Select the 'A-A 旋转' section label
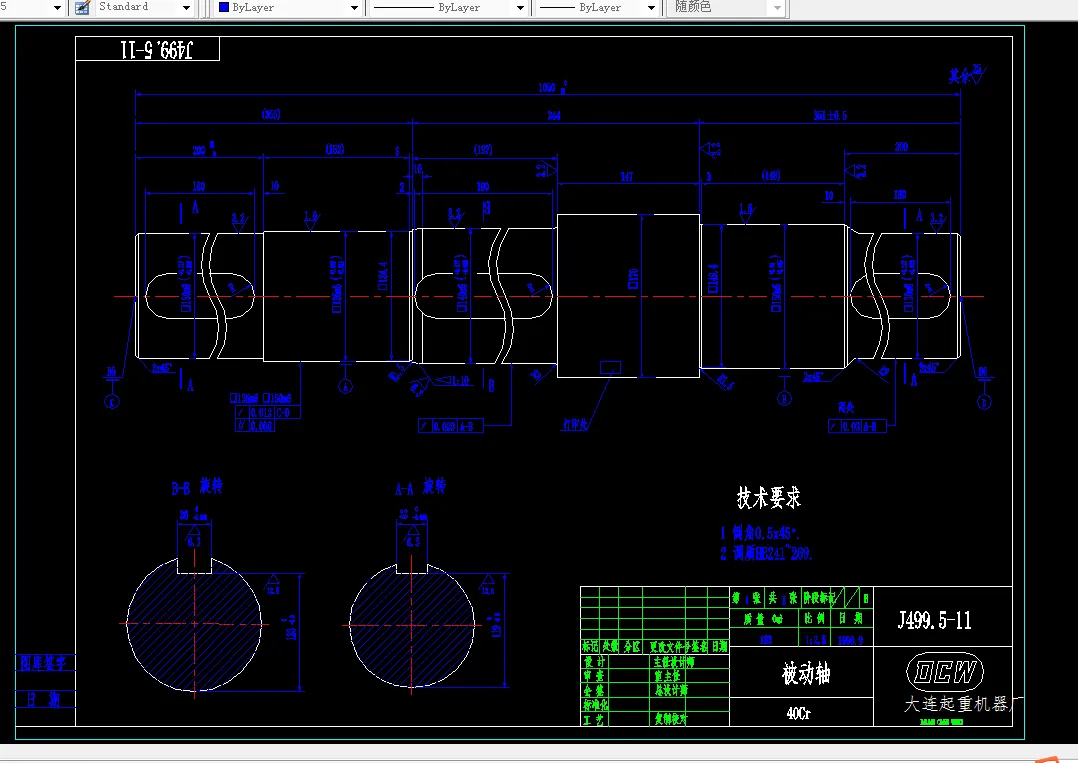This screenshot has width=1078, height=763. point(420,487)
